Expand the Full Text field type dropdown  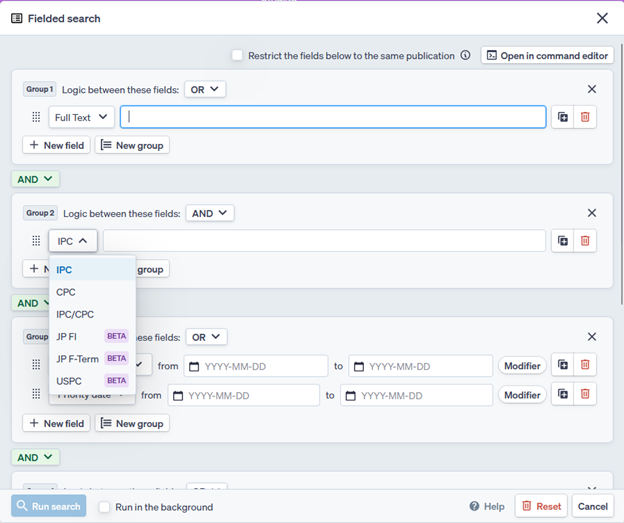[81, 117]
